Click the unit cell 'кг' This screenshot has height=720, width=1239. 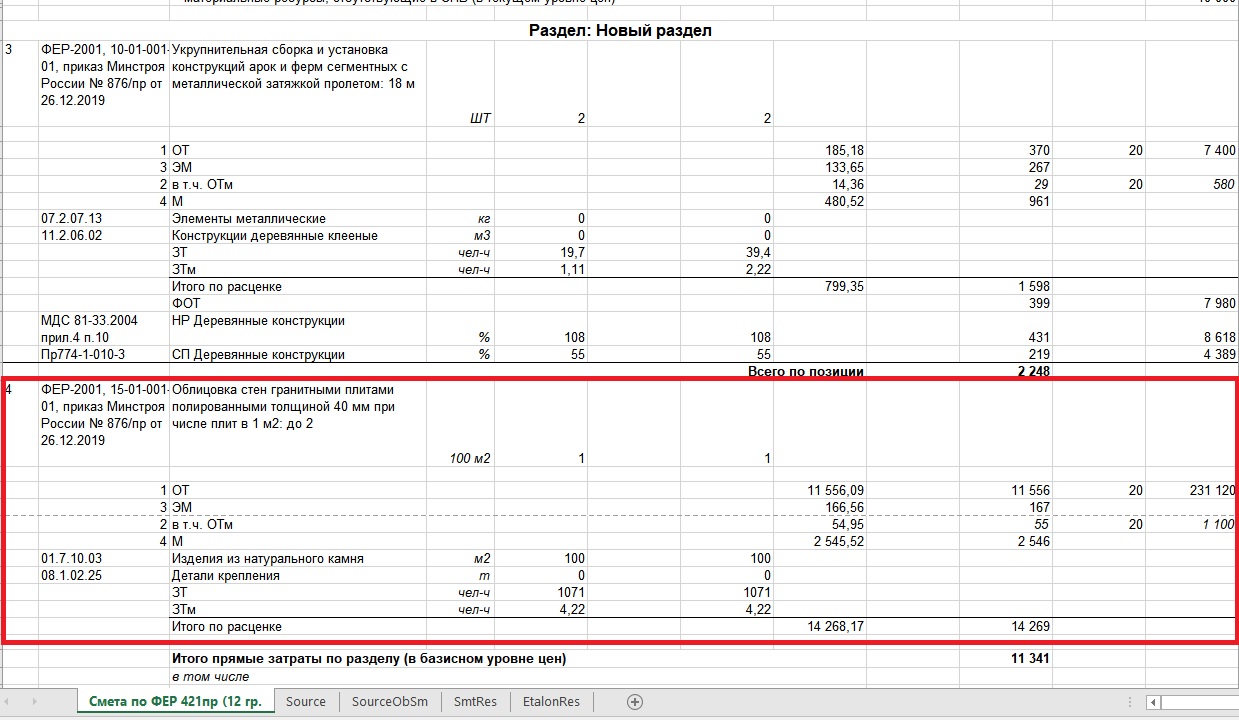click(485, 218)
